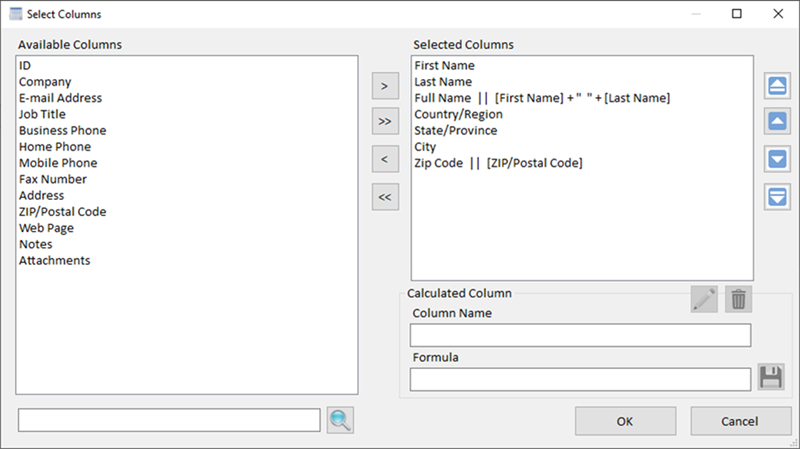Select E-mail Address in Available Columns

(x=187, y=98)
